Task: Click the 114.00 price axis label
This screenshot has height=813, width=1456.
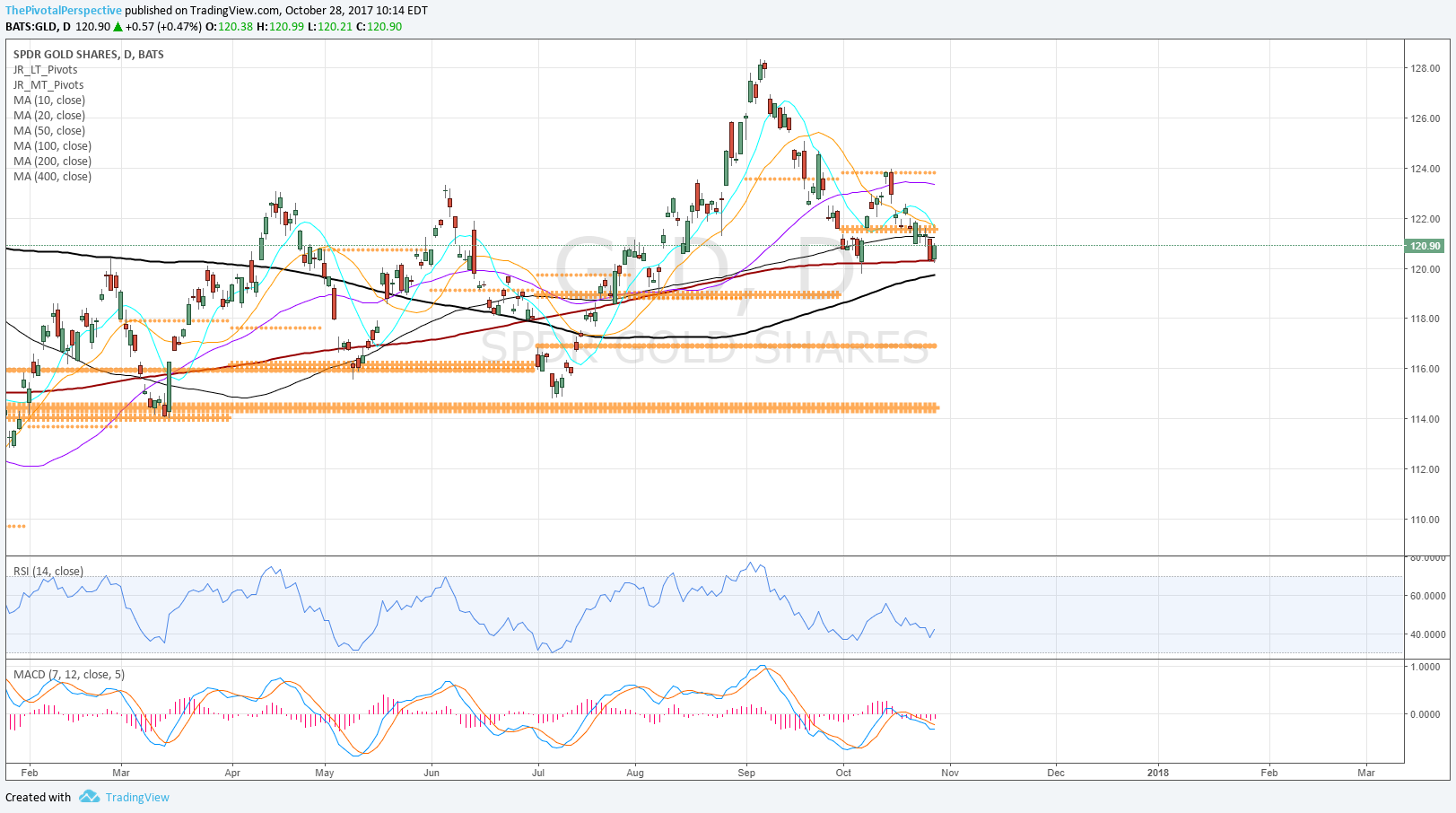Action: (1425, 419)
